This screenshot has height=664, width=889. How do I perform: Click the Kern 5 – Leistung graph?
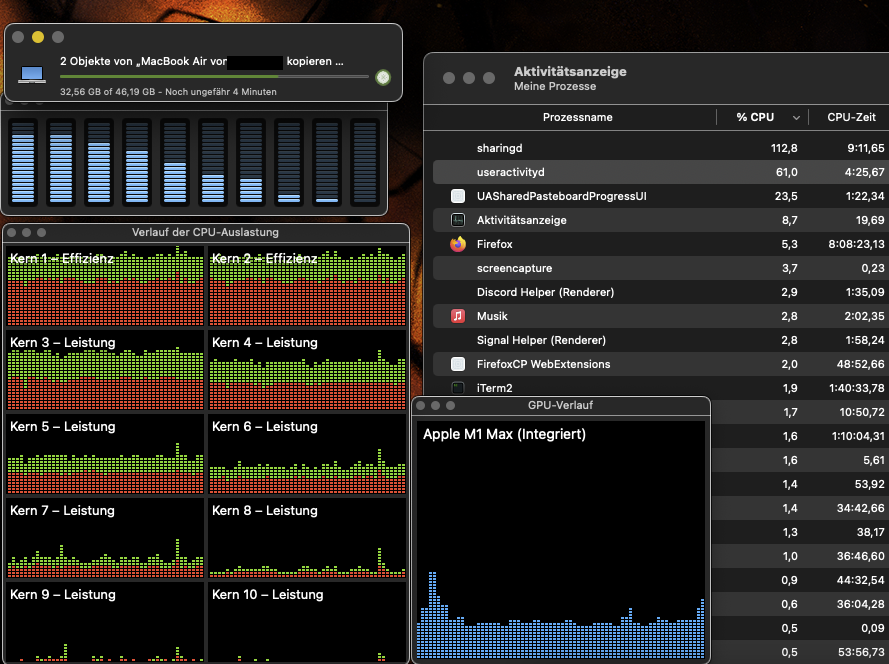105,454
